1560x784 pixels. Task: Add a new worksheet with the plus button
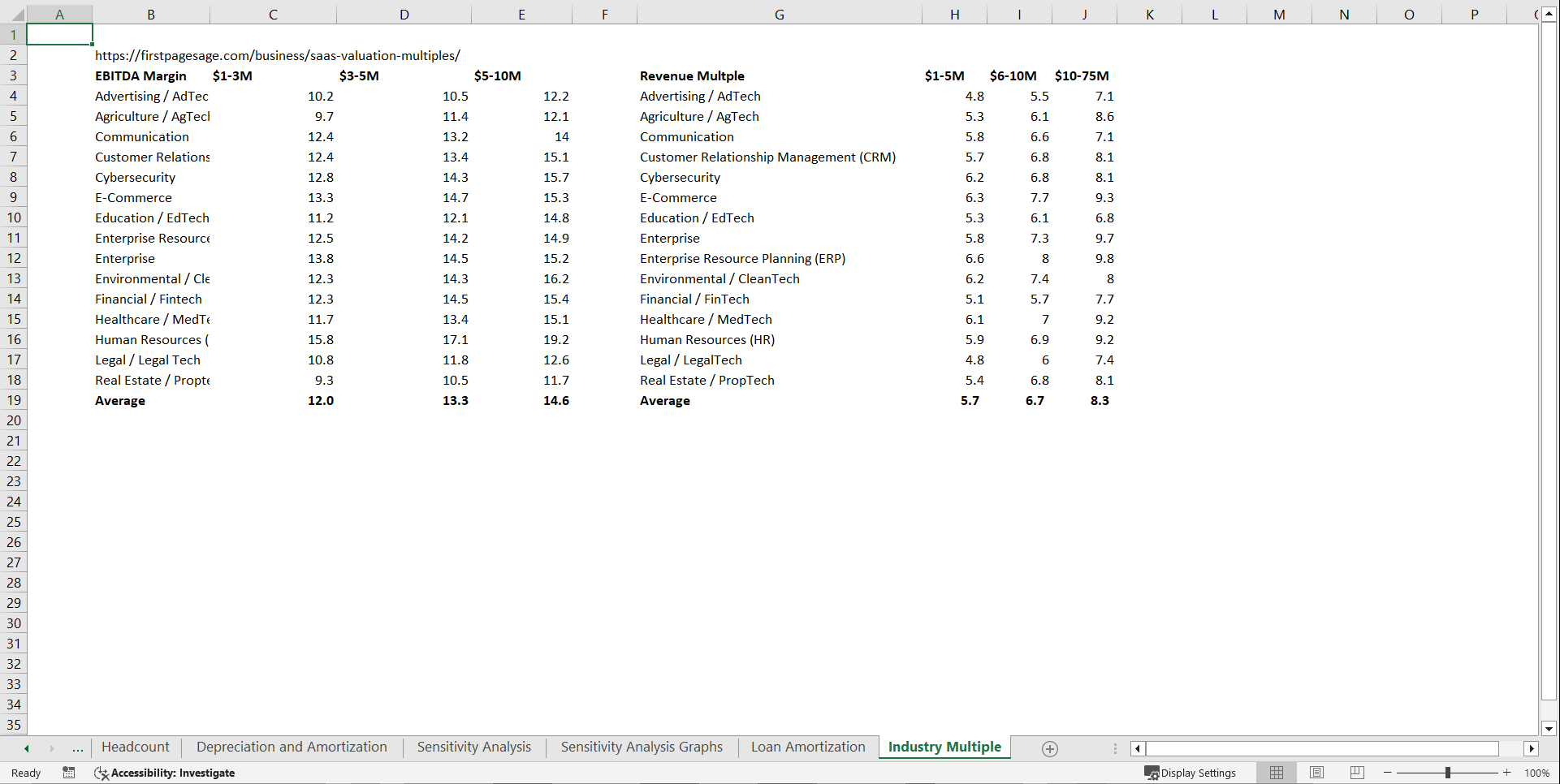pos(1049,747)
